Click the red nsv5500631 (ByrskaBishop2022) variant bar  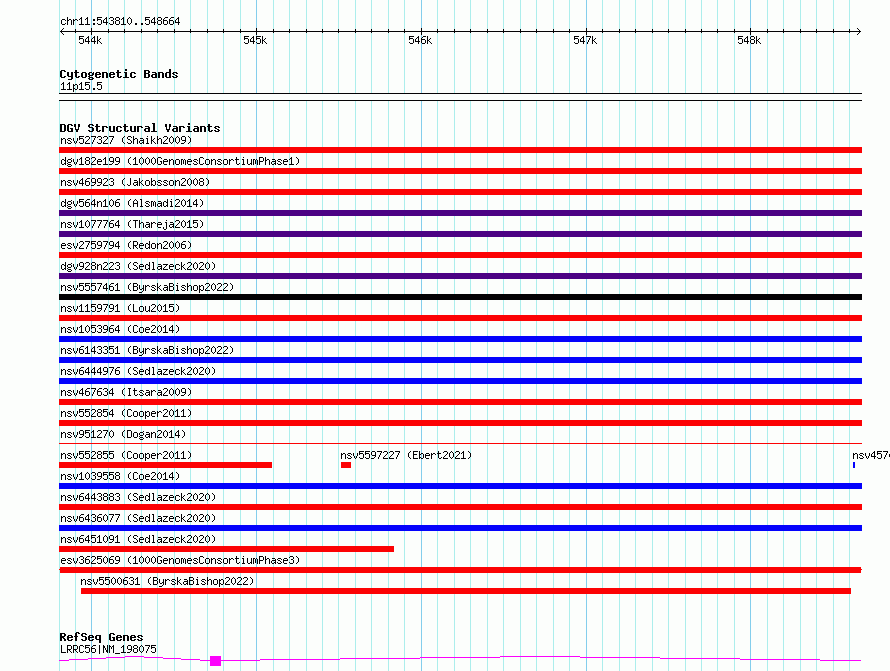point(465,591)
